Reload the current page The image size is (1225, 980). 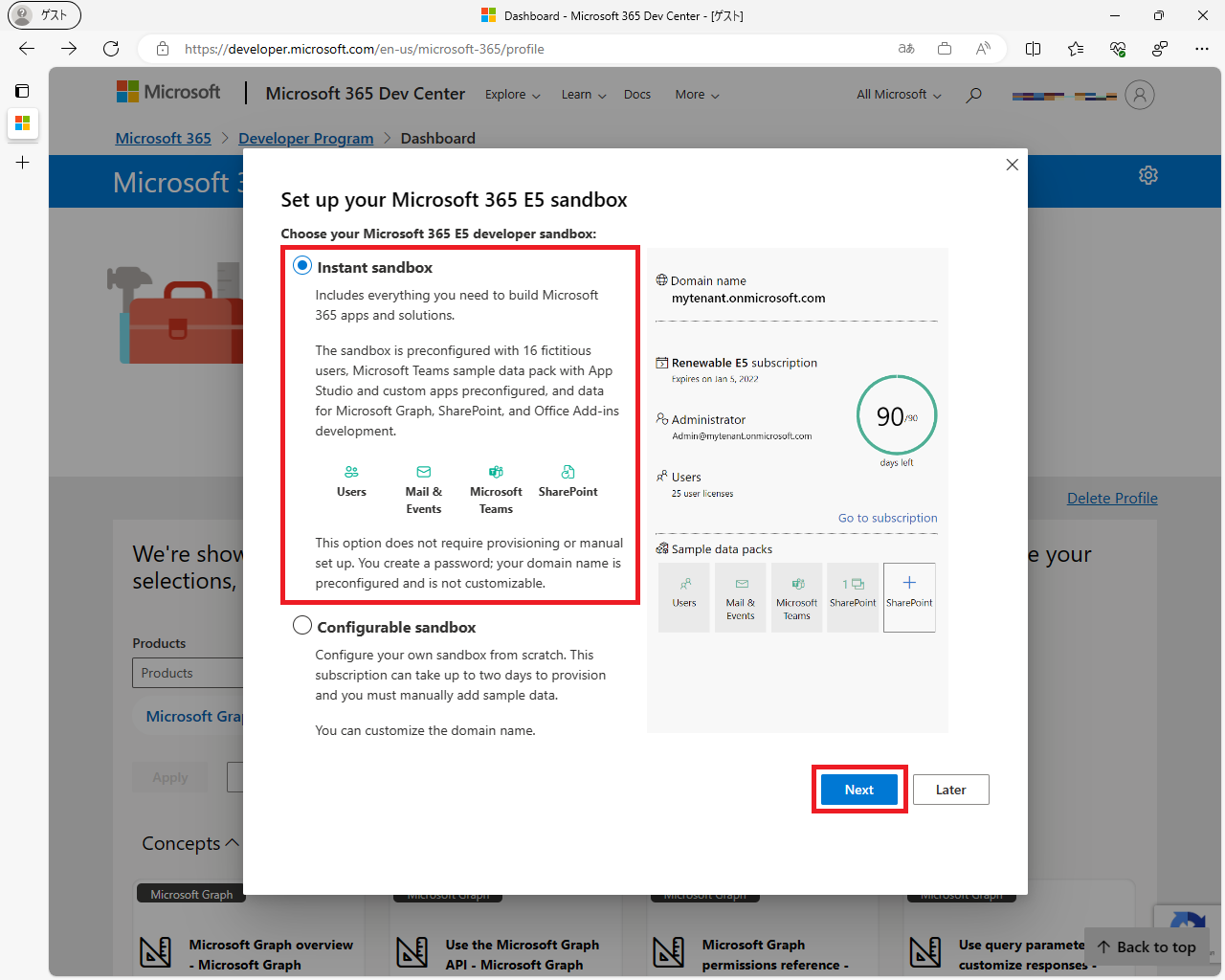click(x=111, y=49)
